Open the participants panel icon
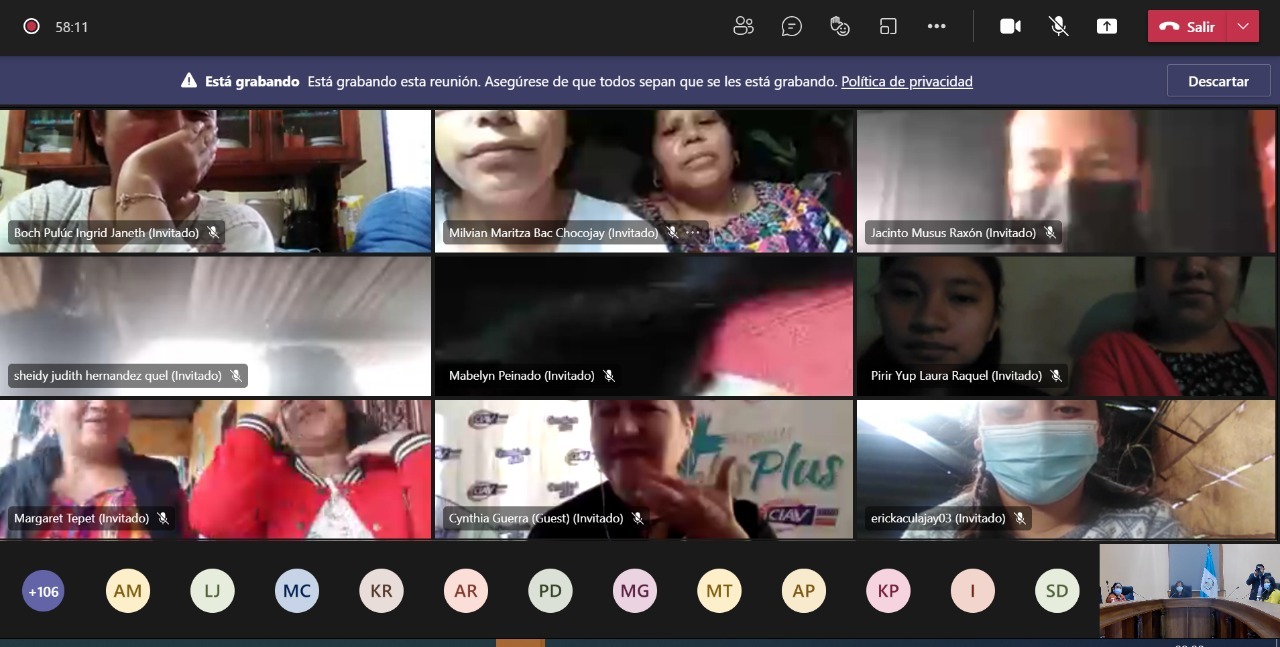The height and width of the screenshot is (647, 1280). 743,27
